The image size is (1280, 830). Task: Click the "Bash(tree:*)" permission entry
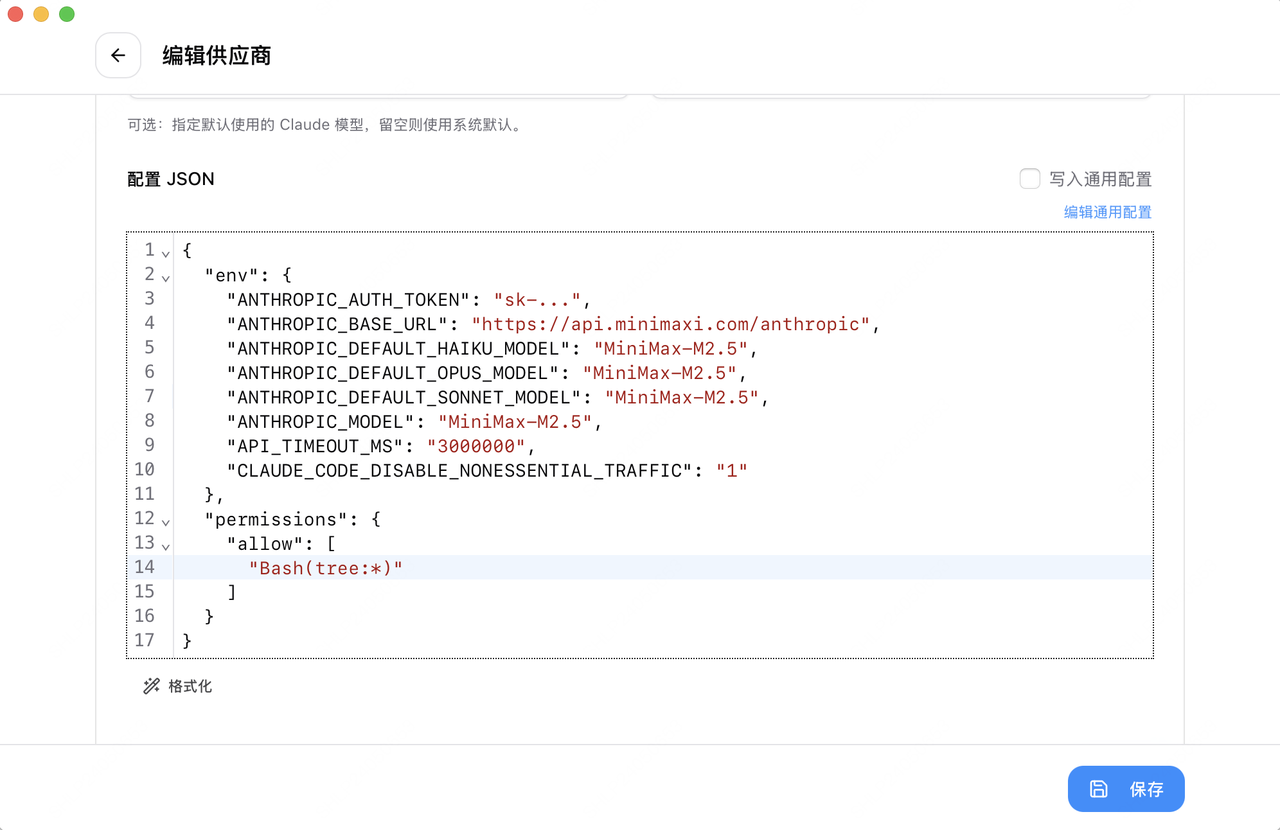pyautogui.click(x=325, y=568)
